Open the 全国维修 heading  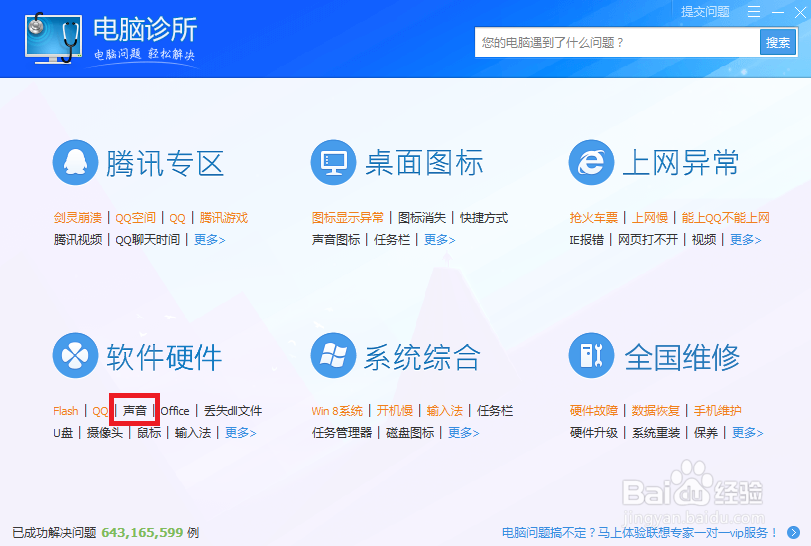click(x=682, y=357)
